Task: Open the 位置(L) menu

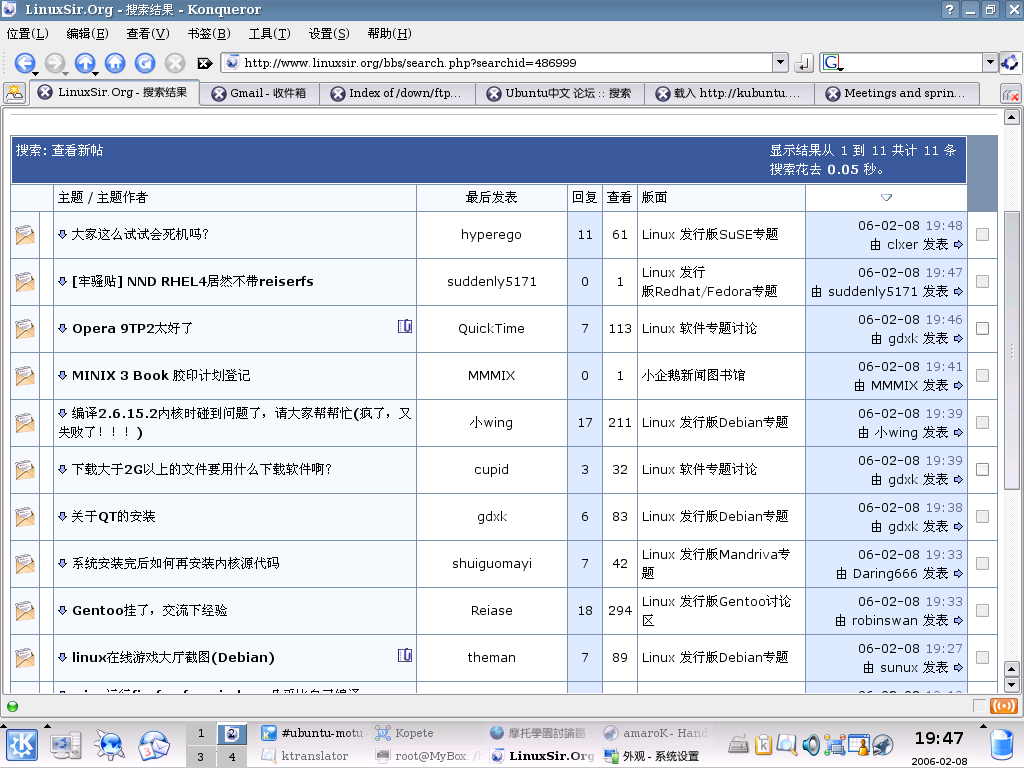Action: click(27, 33)
